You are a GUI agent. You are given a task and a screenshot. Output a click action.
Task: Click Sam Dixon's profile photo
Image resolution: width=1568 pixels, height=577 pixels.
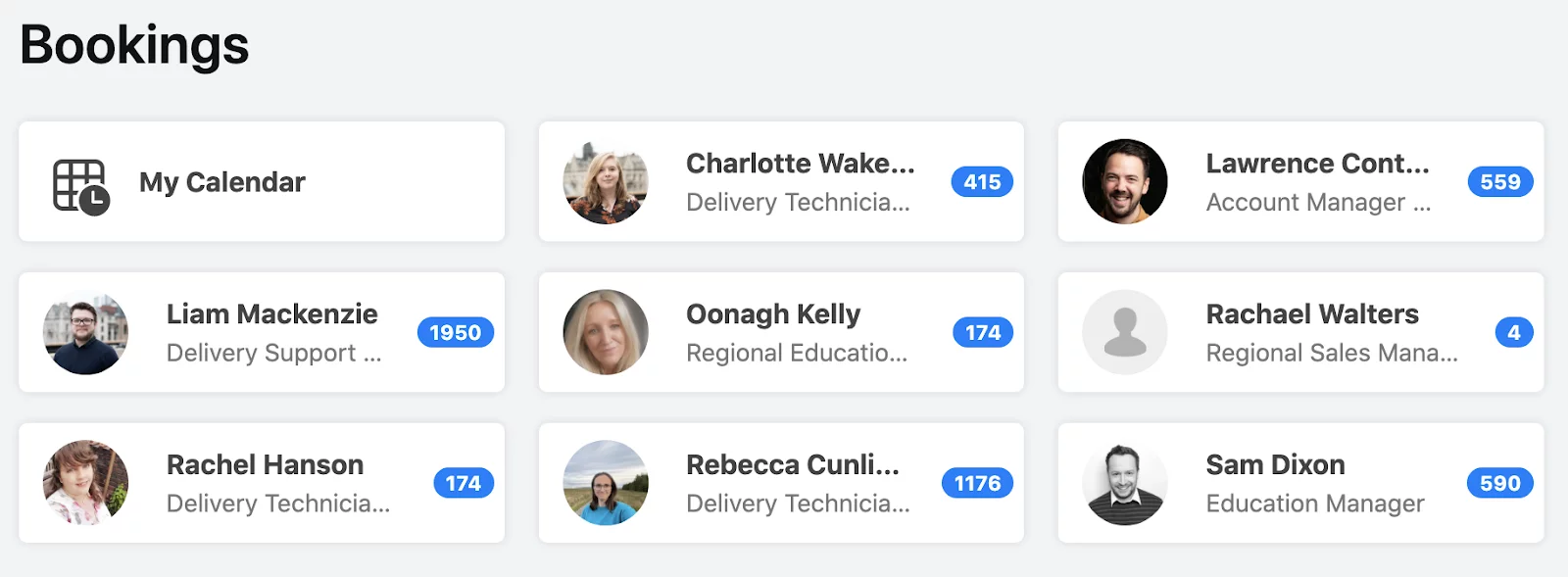point(1125,483)
